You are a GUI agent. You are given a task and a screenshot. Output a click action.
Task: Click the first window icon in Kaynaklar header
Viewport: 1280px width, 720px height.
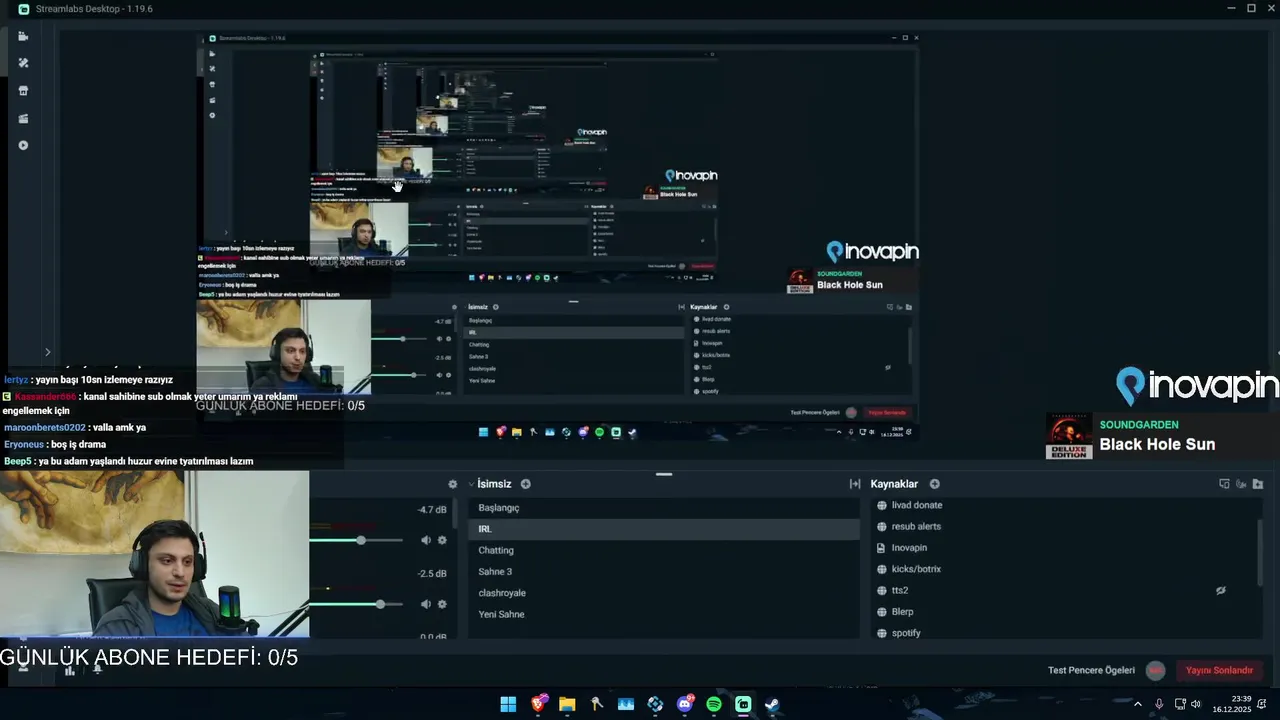coord(1224,484)
